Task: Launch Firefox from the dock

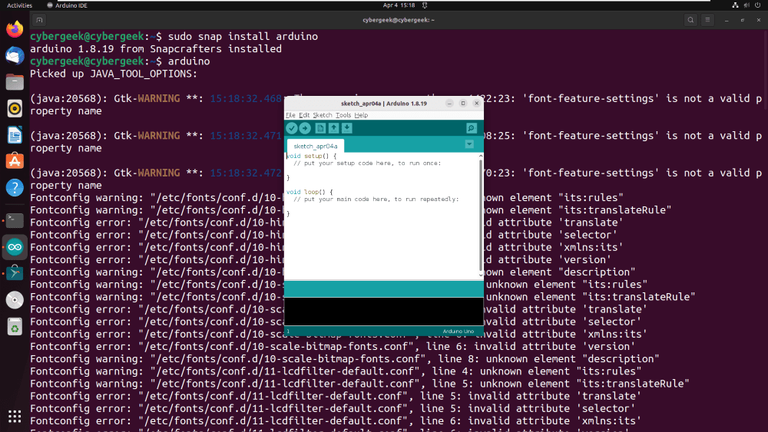Action: click(x=15, y=29)
